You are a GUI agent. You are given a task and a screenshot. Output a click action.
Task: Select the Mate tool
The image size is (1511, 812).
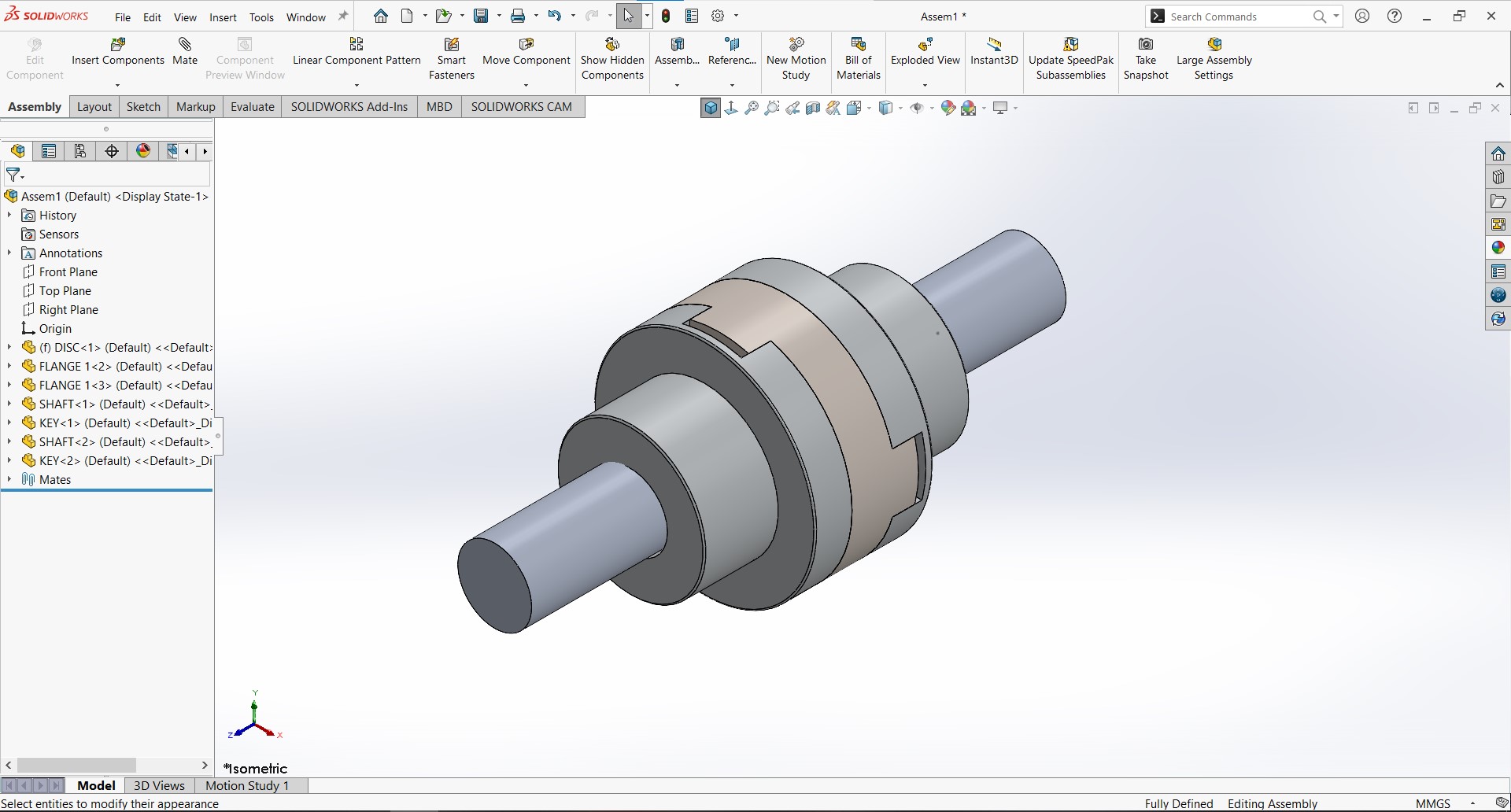click(185, 52)
